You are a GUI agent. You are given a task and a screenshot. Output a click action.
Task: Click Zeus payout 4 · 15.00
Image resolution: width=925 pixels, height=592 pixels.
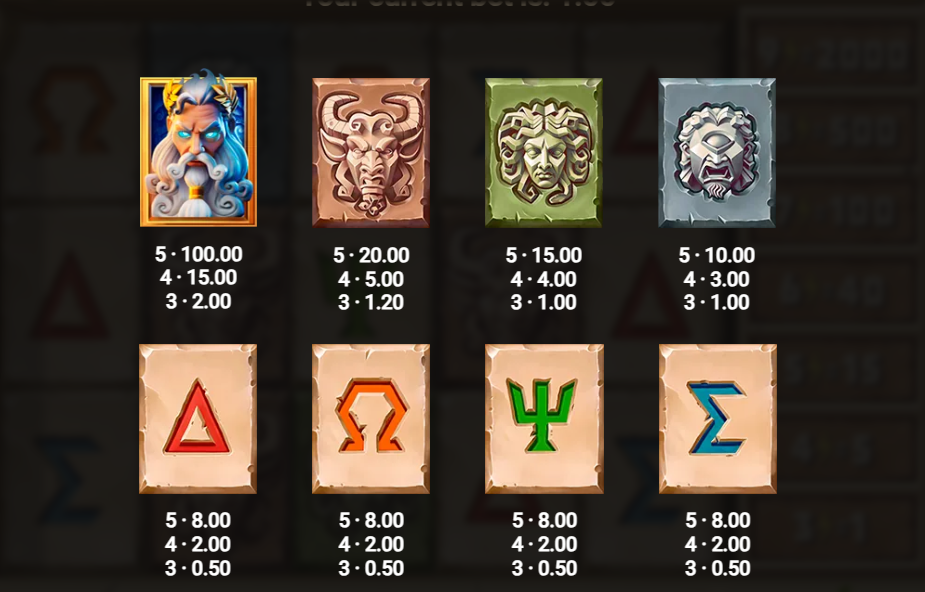(198, 277)
